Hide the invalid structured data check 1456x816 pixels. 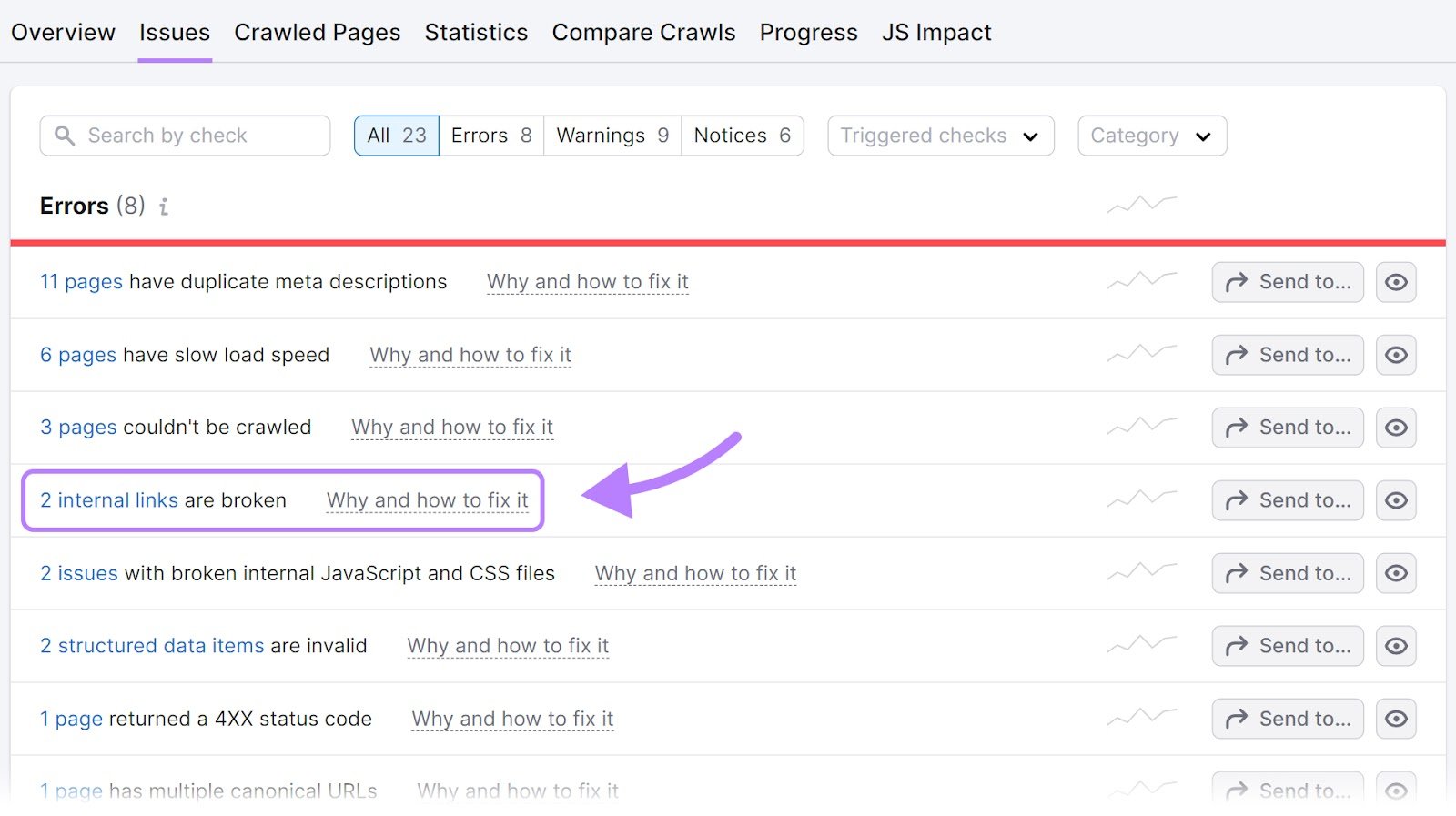coord(1396,646)
